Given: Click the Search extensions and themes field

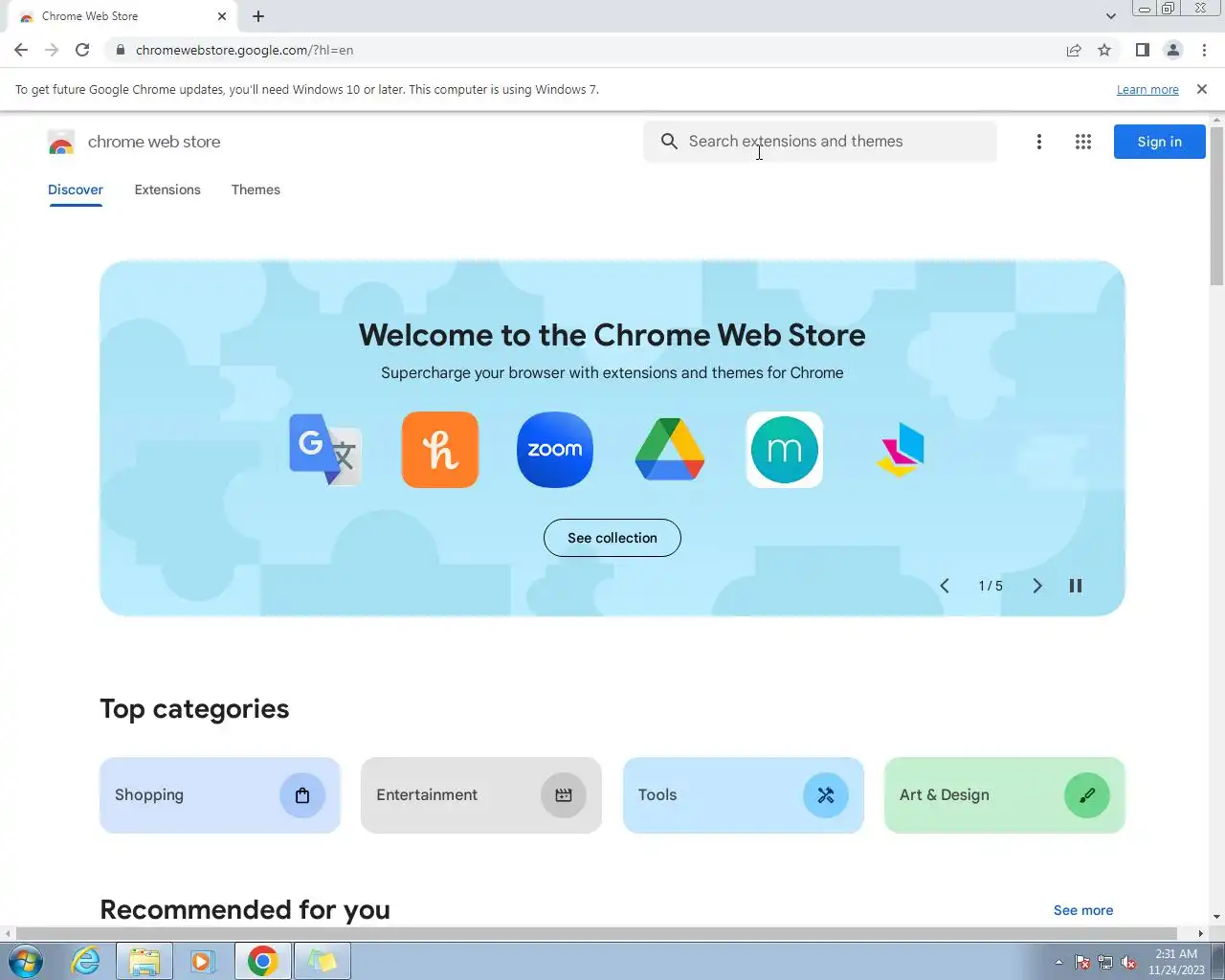Looking at the screenshot, I should click(x=820, y=142).
